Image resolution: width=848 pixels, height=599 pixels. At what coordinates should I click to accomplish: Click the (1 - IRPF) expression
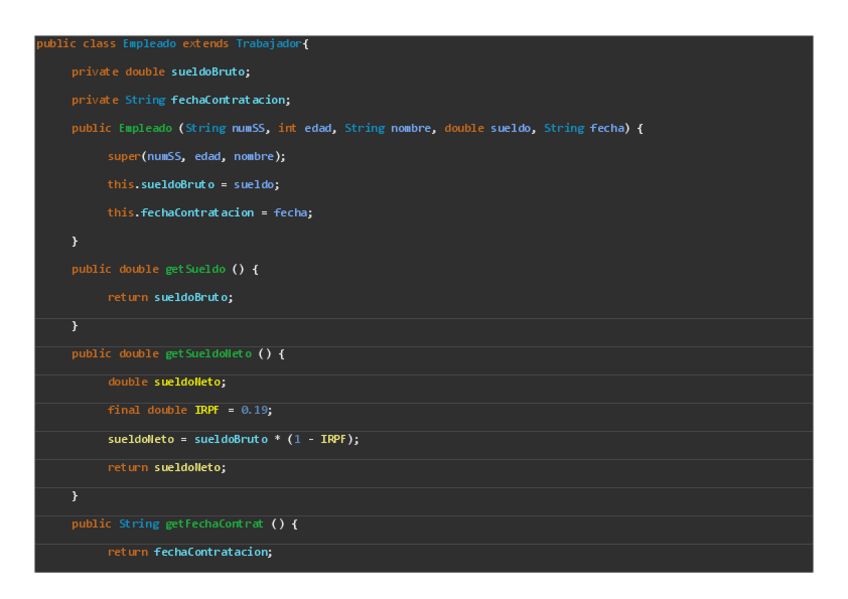320,439
